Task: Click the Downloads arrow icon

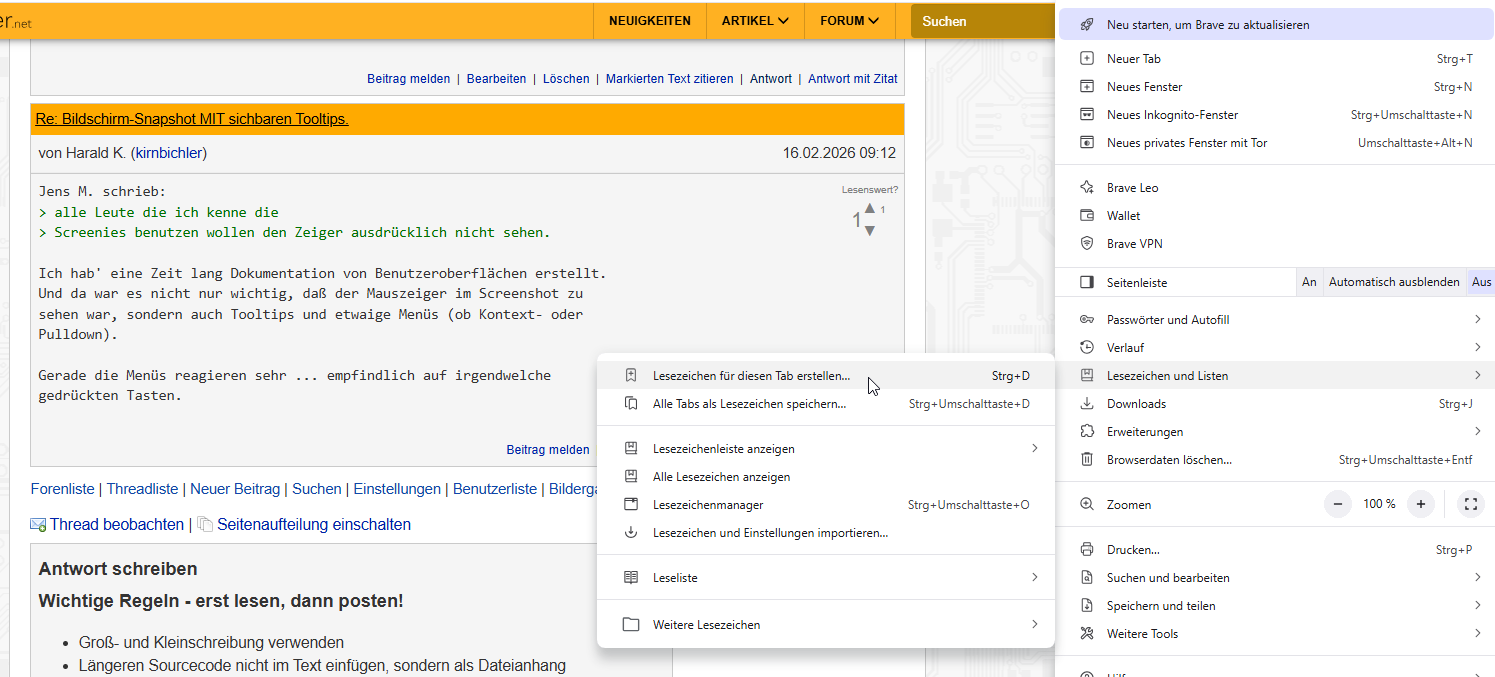Action: click(x=1087, y=404)
